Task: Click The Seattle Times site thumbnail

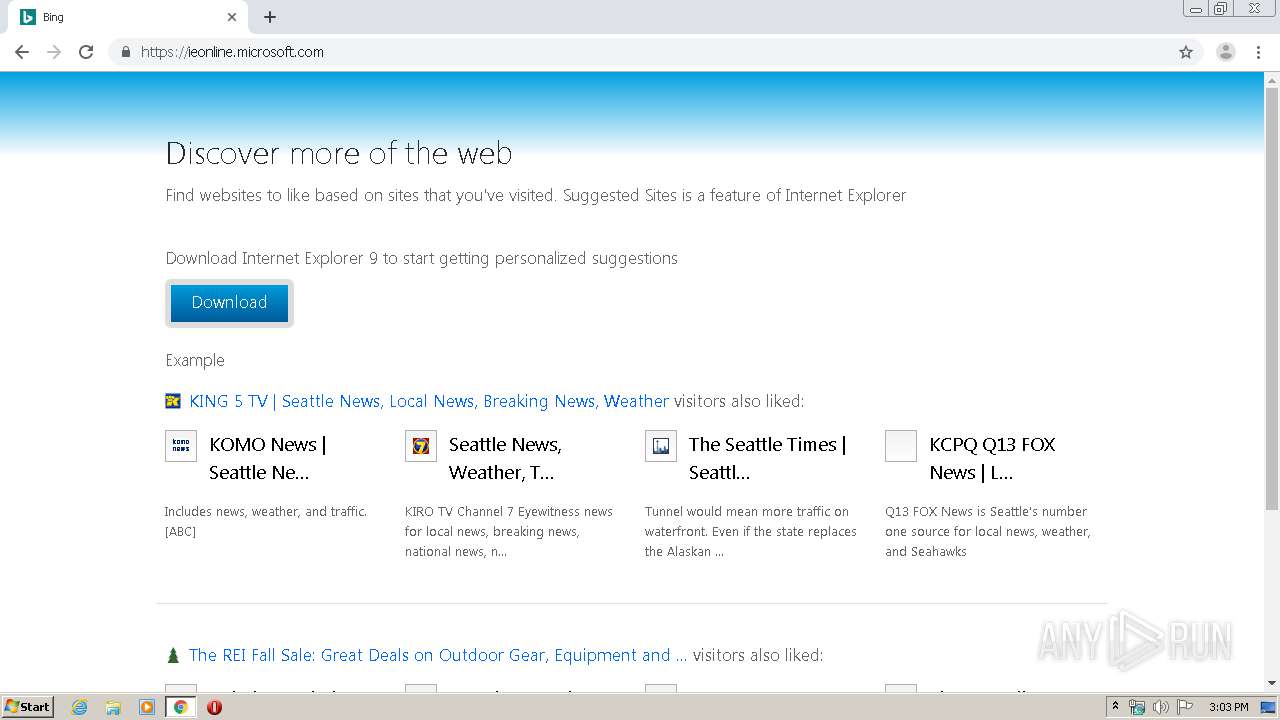Action: (661, 445)
